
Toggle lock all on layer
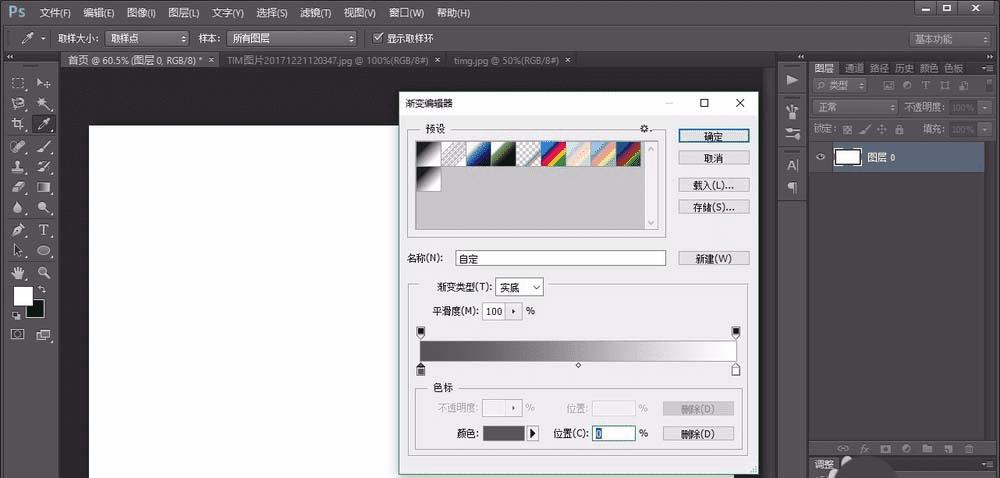point(899,129)
